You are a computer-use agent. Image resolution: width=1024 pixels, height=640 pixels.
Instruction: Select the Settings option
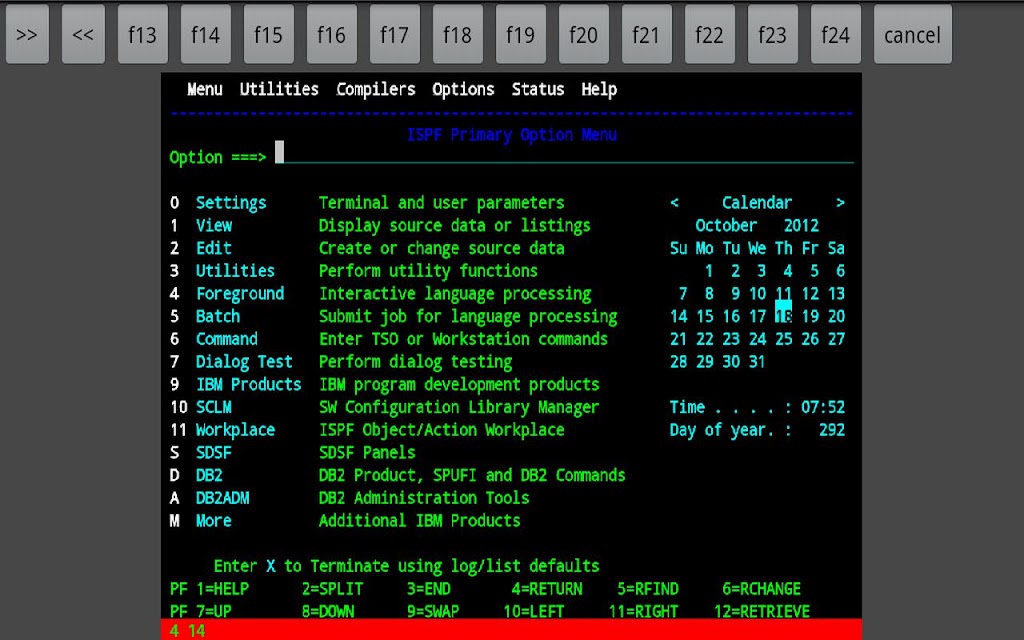[x=231, y=203]
